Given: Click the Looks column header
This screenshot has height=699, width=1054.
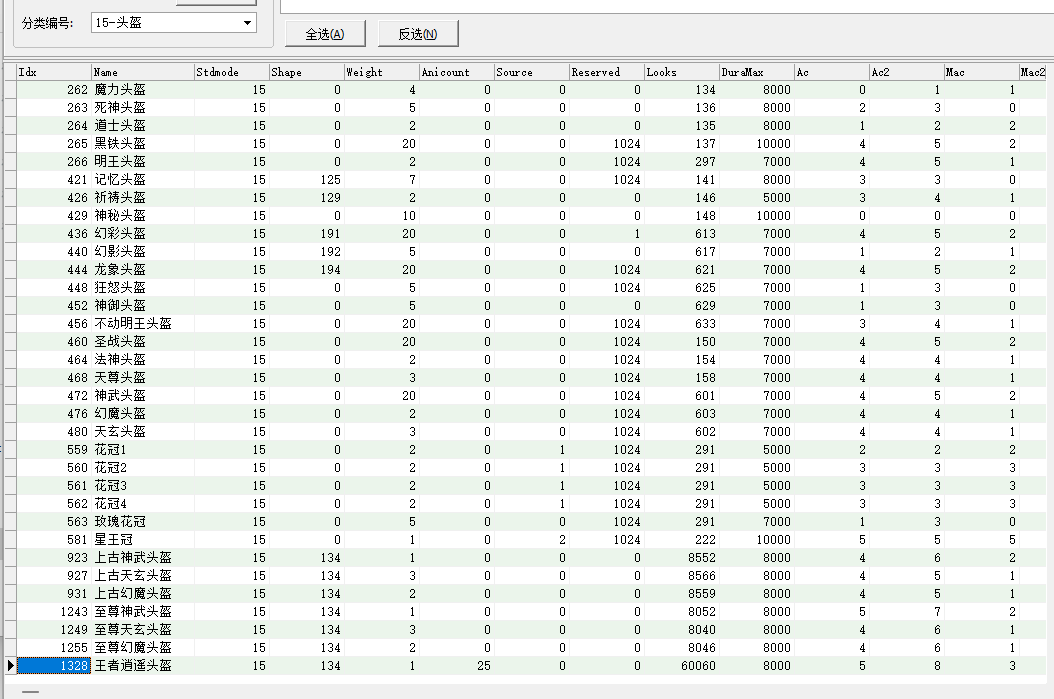Looking at the screenshot, I should (681, 72).
